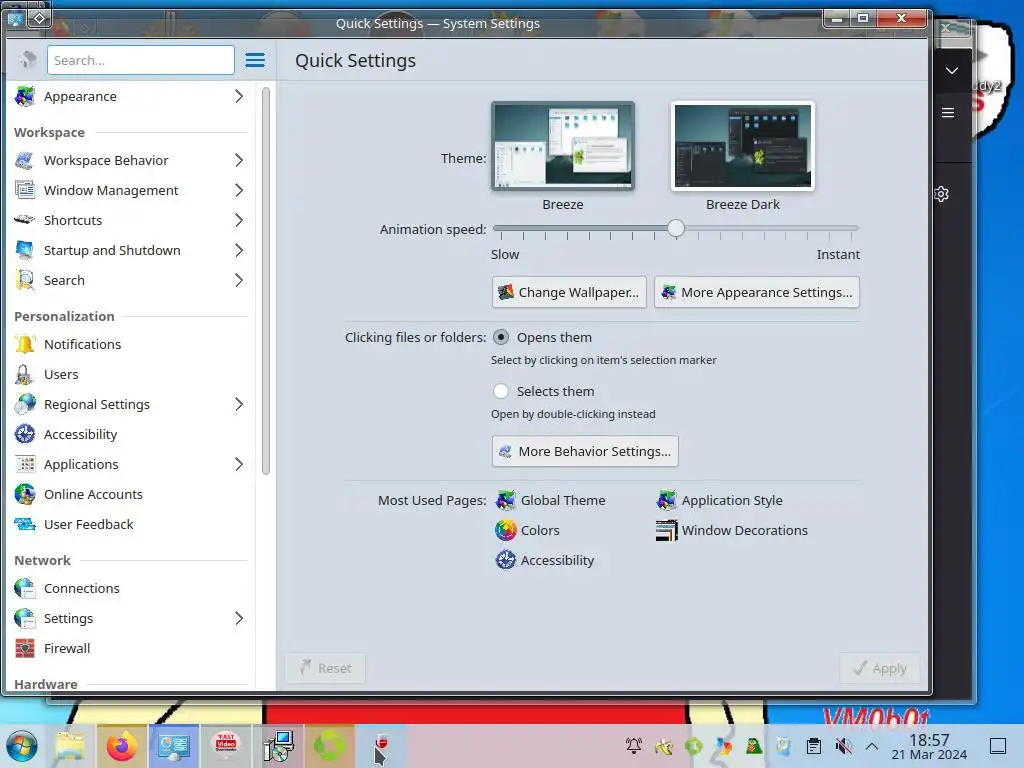Image resolution: width=1024 pixels, height=768 pixels.
Task: Click the Window Management icon
Action: click(x=25, y=191)
